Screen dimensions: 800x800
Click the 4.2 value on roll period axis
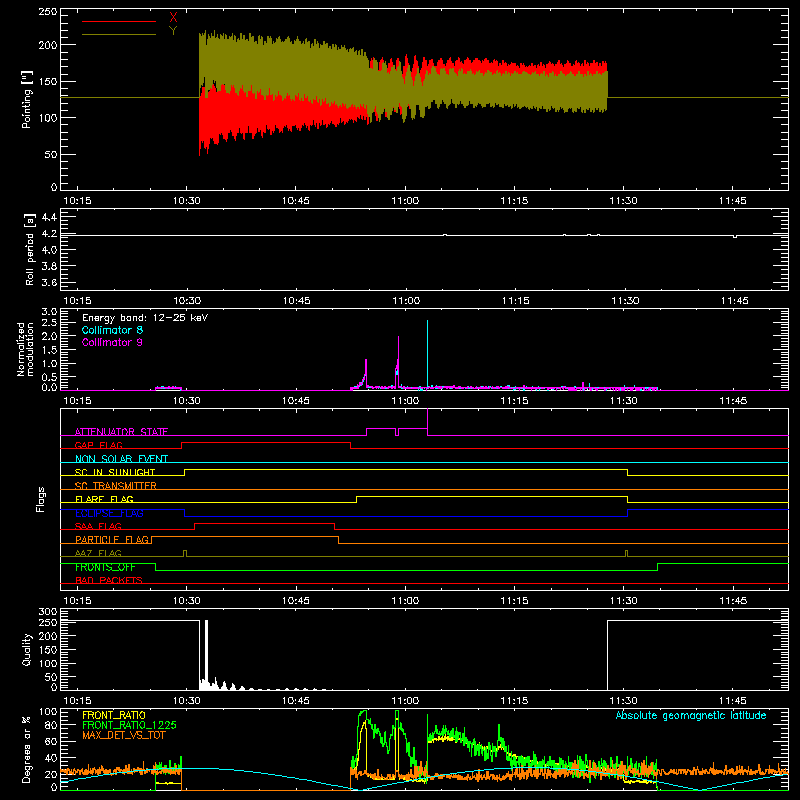(49, 234)
